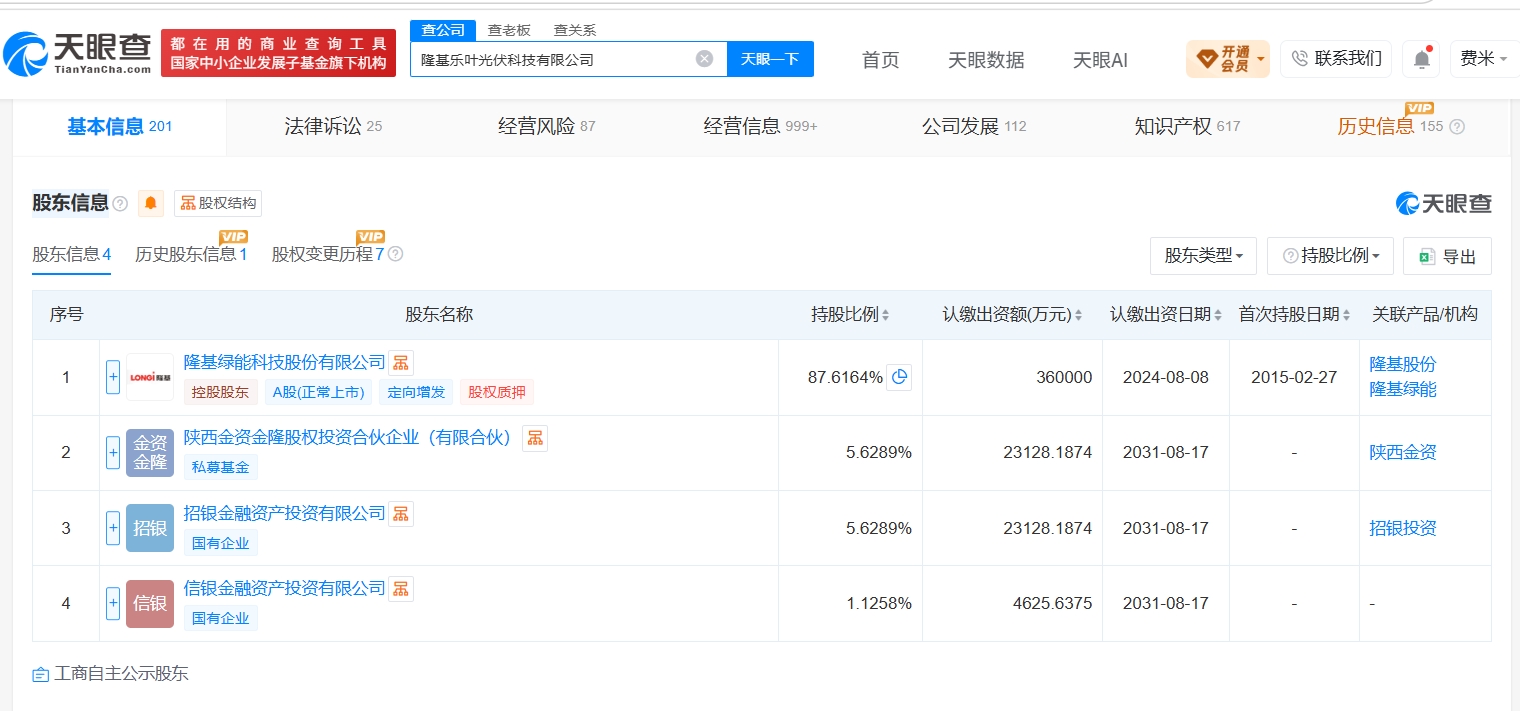Viewport: 1520px width, 711px height.
Task: Click the 招银 company avatar
Action: pos(150,528)
